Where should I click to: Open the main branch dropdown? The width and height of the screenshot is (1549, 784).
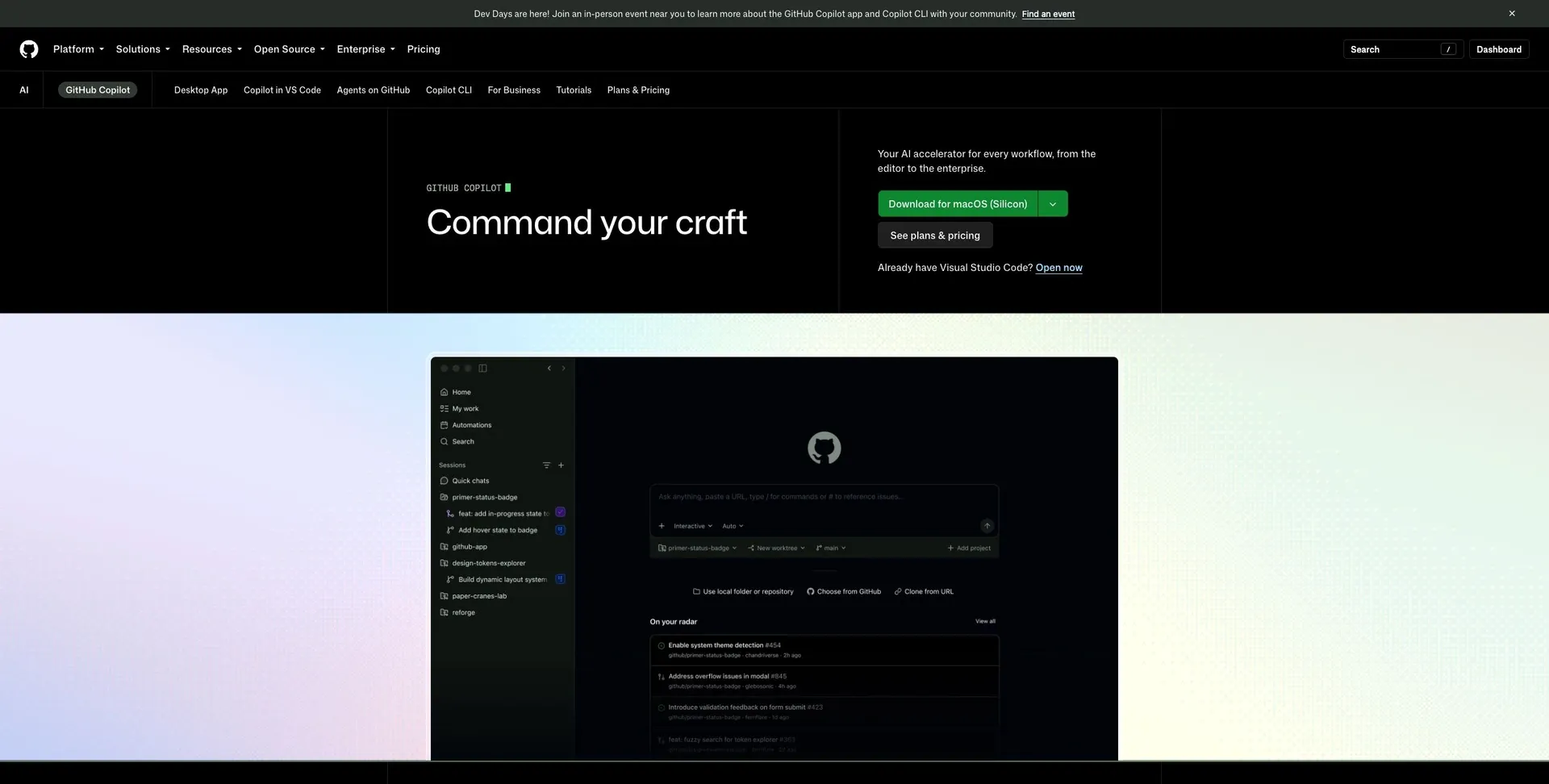[831, 548]
